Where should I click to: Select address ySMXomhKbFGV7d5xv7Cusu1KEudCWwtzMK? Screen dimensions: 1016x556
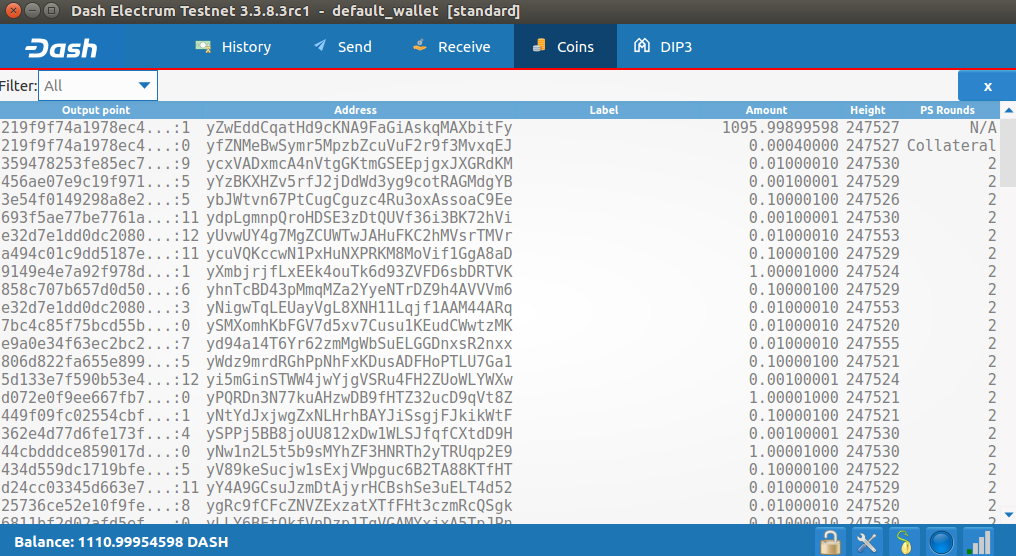pos(359,325)
